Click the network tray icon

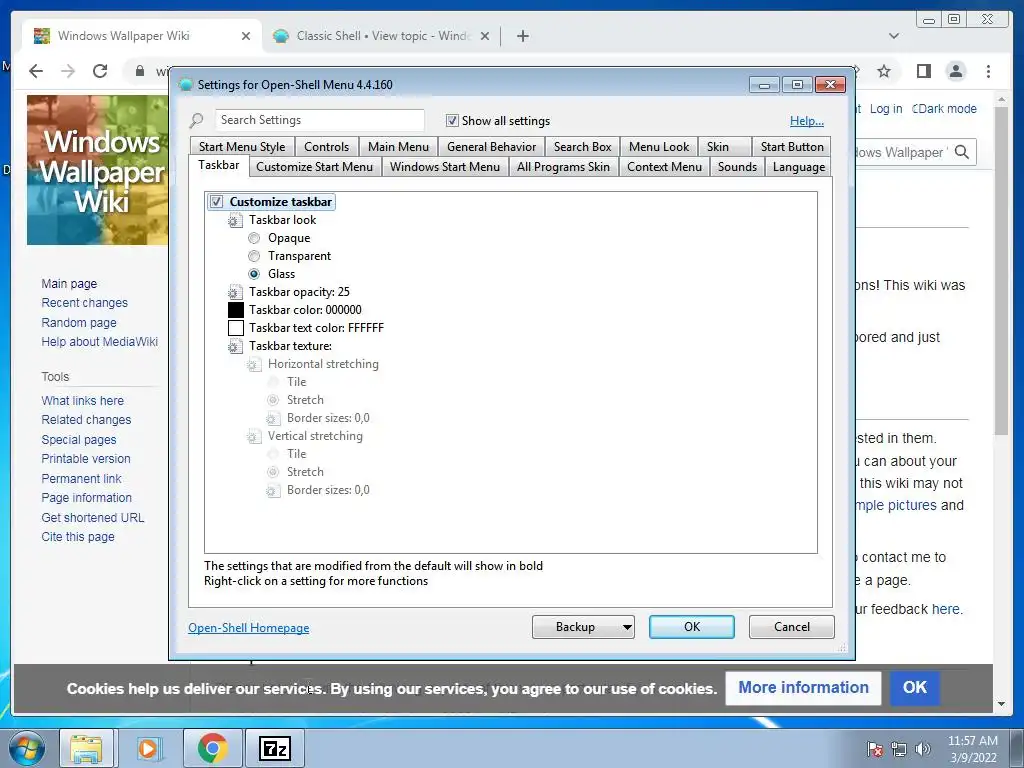pyautogui.click(x=899, y=749)
